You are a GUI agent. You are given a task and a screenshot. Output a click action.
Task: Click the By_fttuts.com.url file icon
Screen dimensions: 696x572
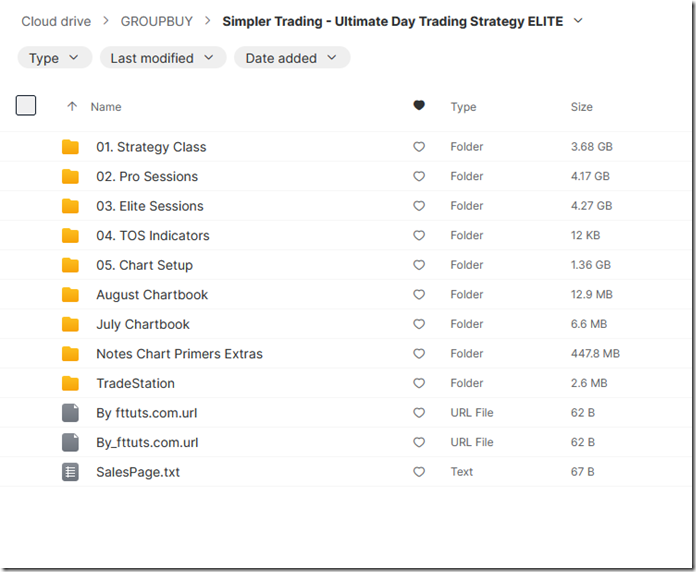[x=70, y=442]
